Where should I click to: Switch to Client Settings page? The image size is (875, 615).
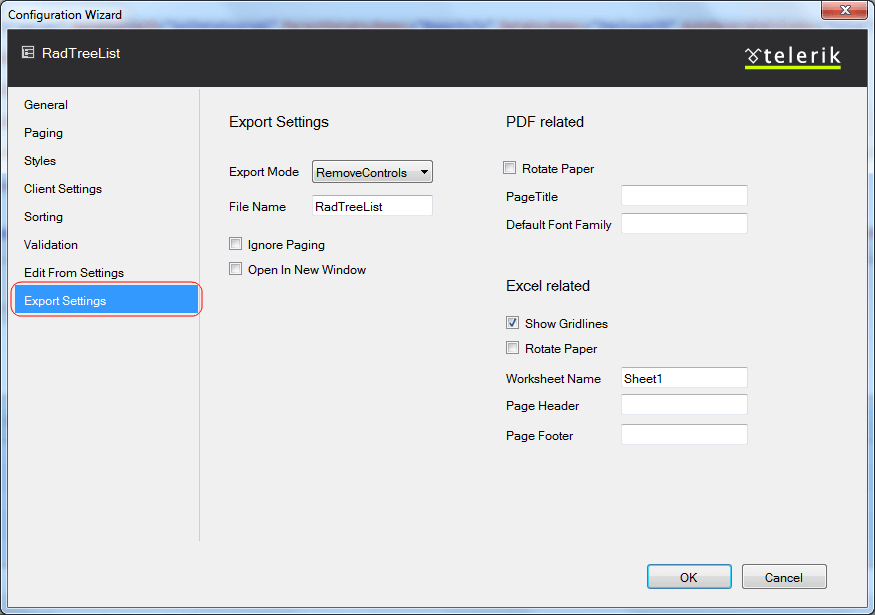63,189
